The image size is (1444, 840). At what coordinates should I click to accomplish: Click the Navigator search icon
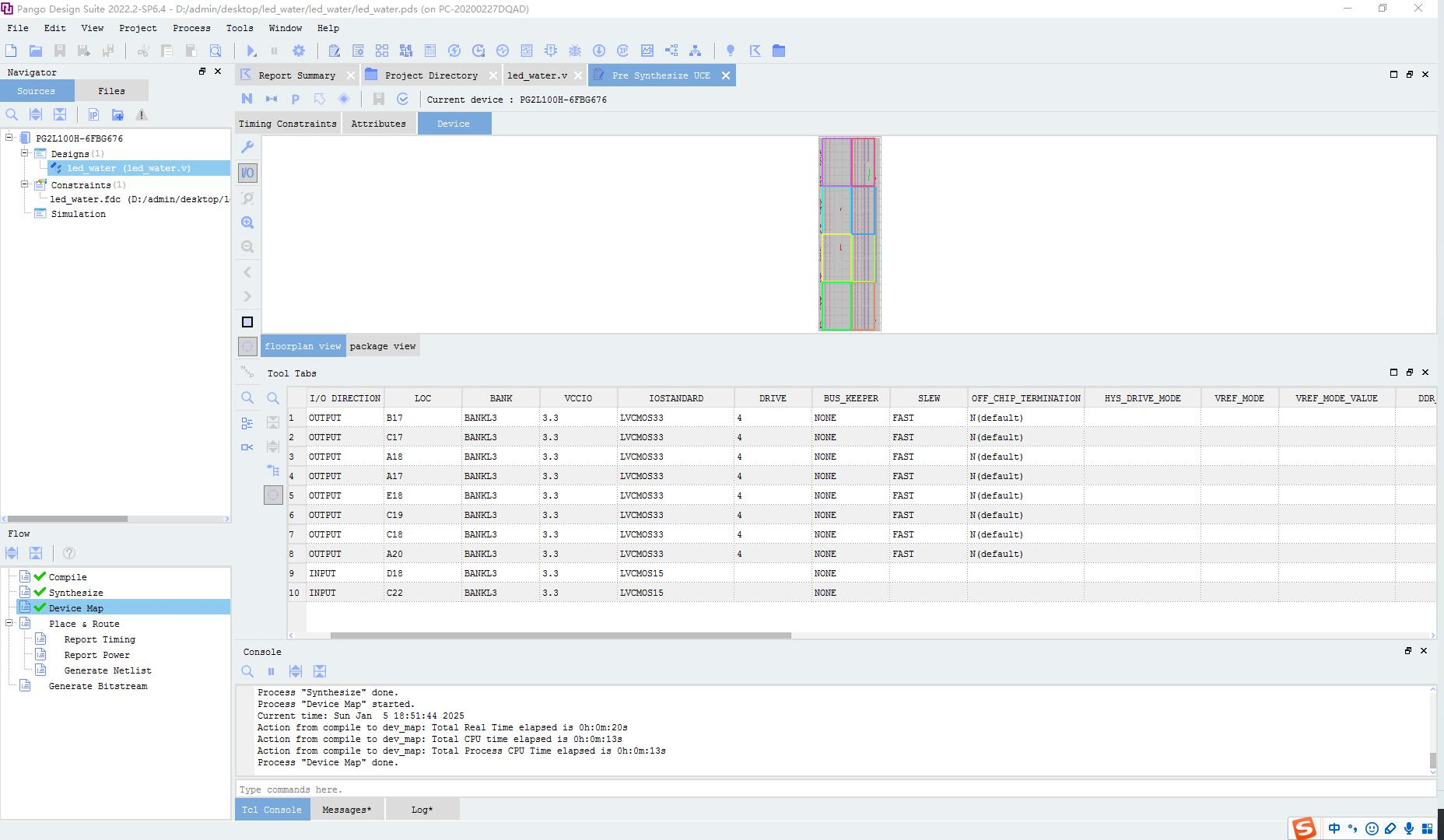pyautogui.click(x=12, y=114)
